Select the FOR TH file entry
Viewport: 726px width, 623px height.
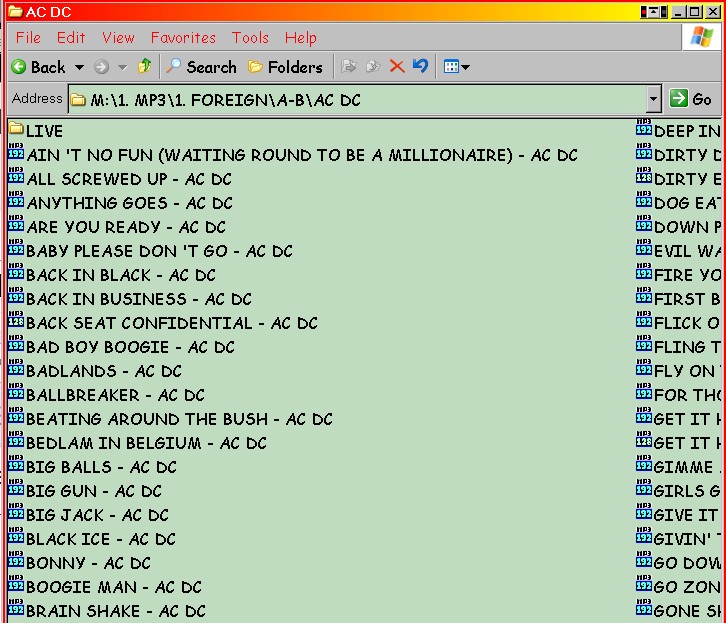678,395
